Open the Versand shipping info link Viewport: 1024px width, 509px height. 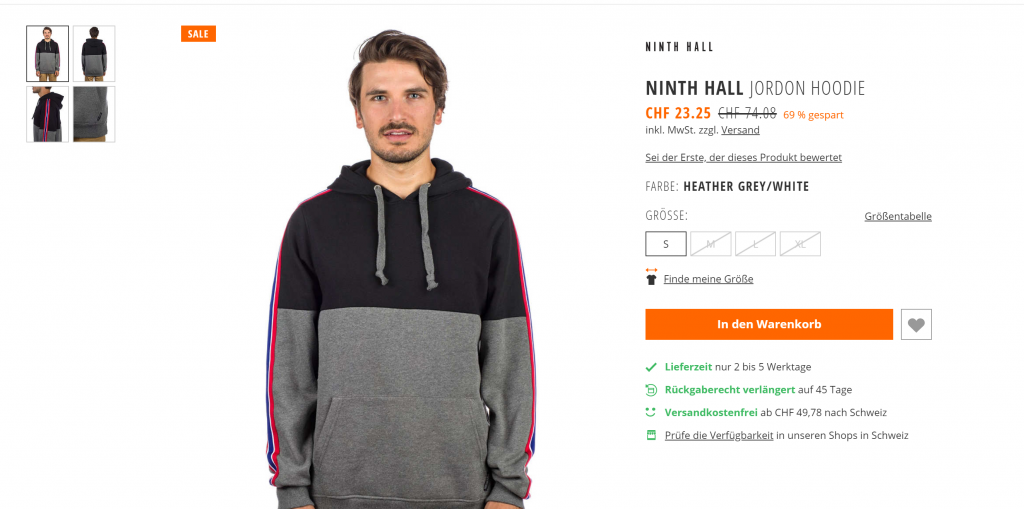click(x=741, y=130)
